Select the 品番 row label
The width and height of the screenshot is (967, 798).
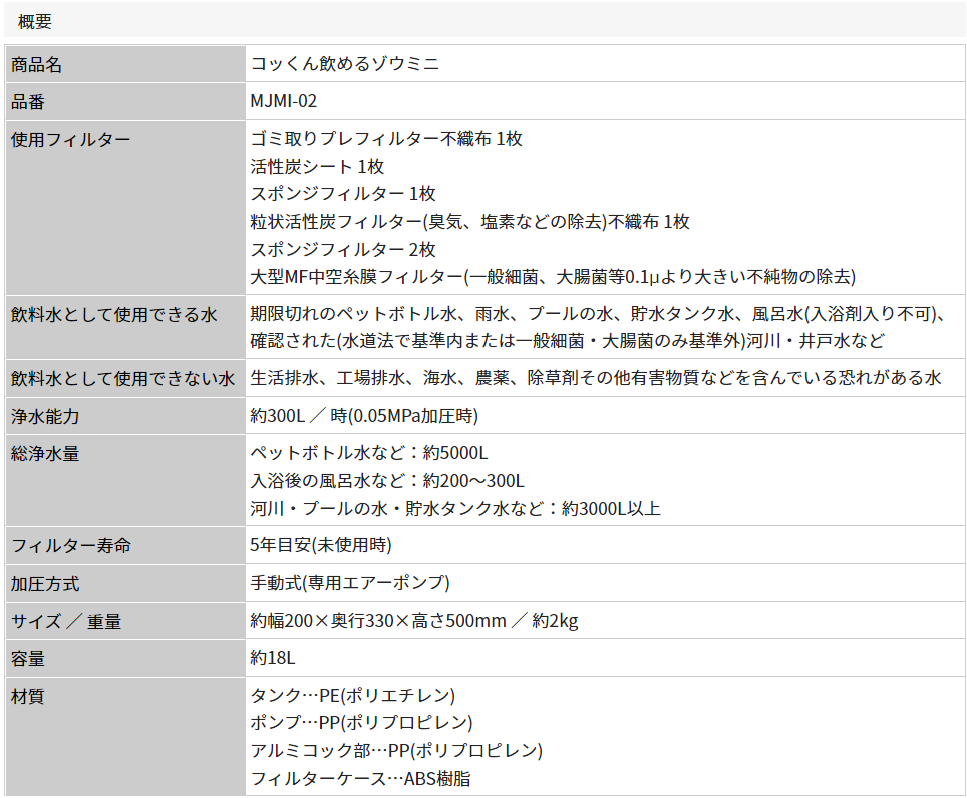[x=28, y=102]
